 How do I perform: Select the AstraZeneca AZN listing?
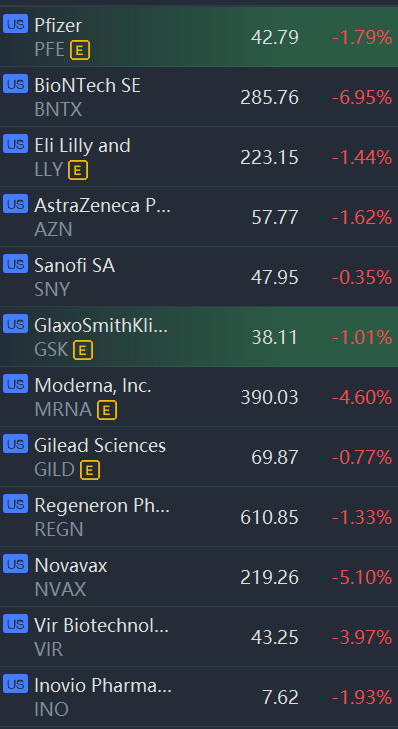(x=199, y=217)
